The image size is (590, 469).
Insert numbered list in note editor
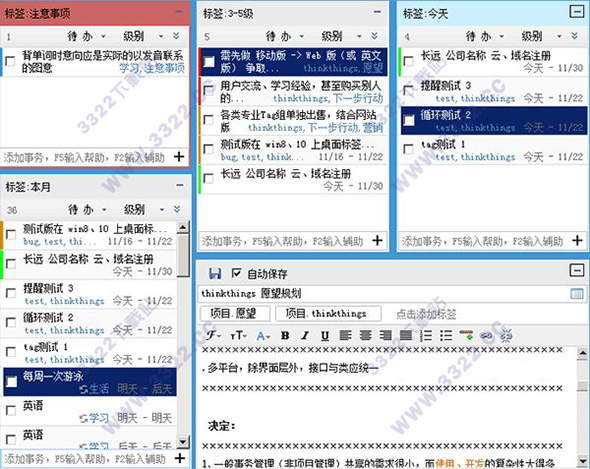(426, 335)
